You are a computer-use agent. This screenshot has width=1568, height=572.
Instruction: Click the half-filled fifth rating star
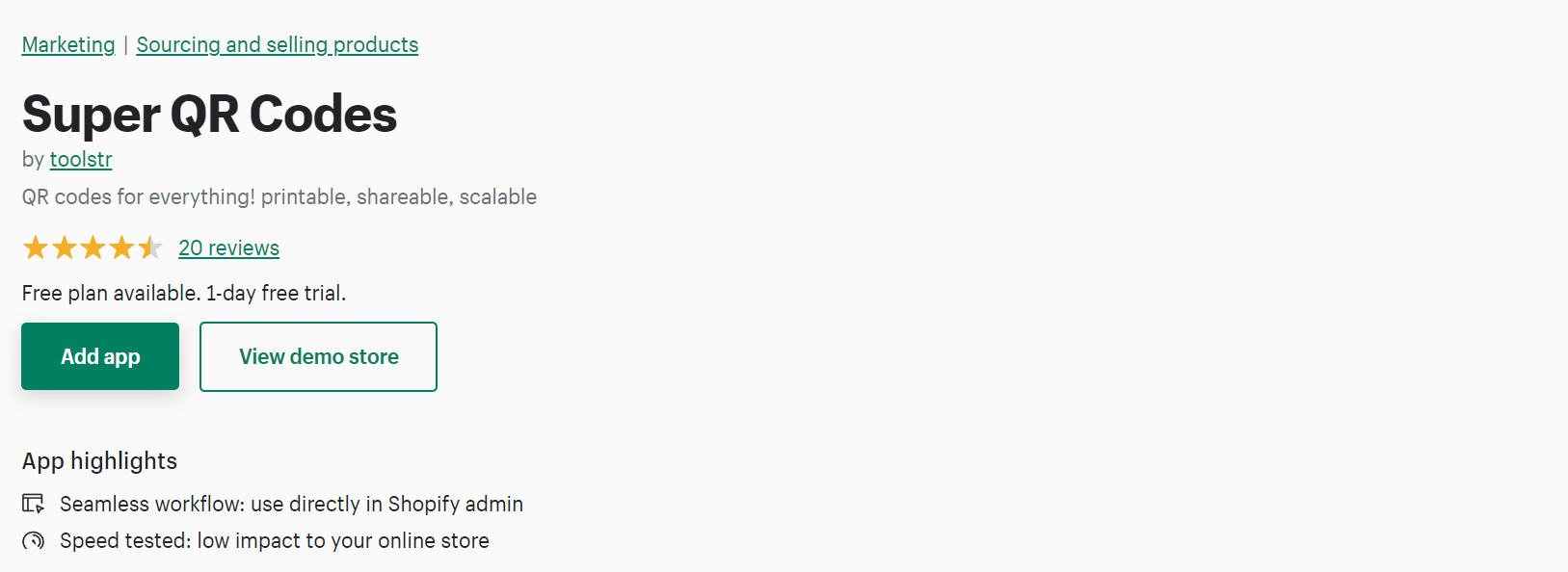(149, 248)
